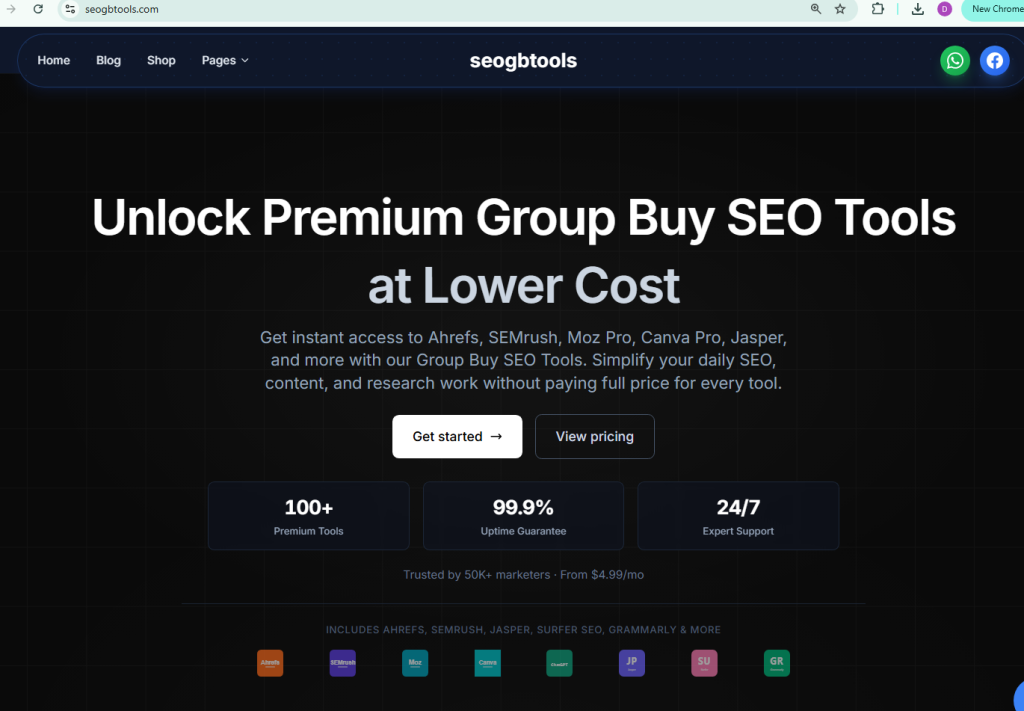Viewport: 1024px width, 711px height.
Task: Open the Facebook page icon
Action: [x=994, y=61]
